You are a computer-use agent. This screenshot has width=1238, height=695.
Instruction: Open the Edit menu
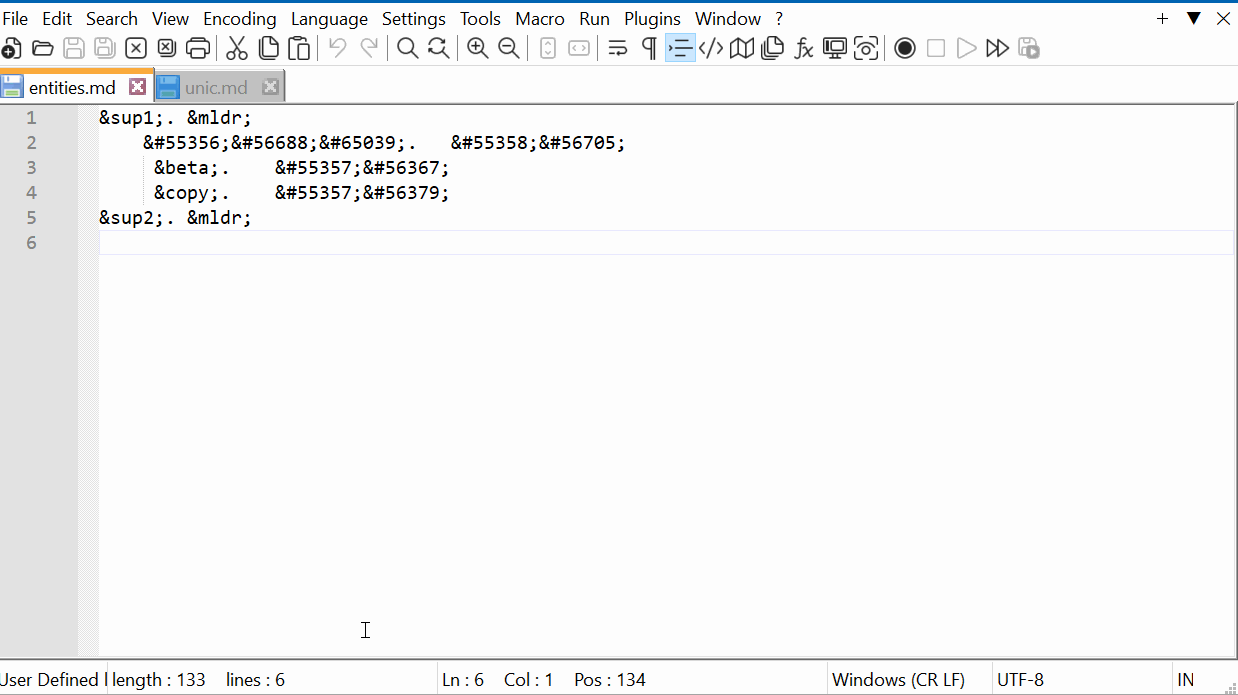pyautogui.click(x=57, y=19)
